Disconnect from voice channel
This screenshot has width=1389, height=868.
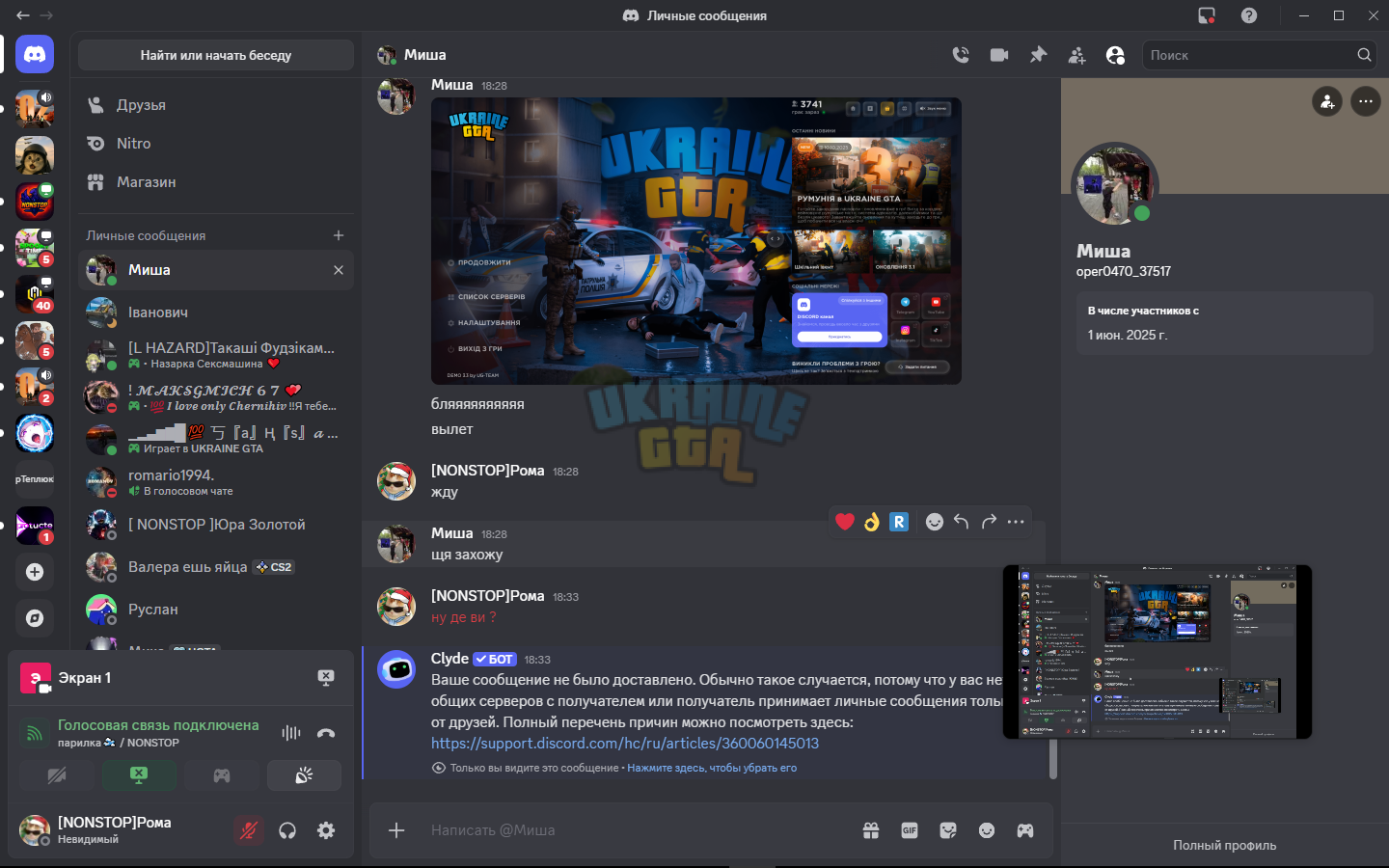click(326, 733)
